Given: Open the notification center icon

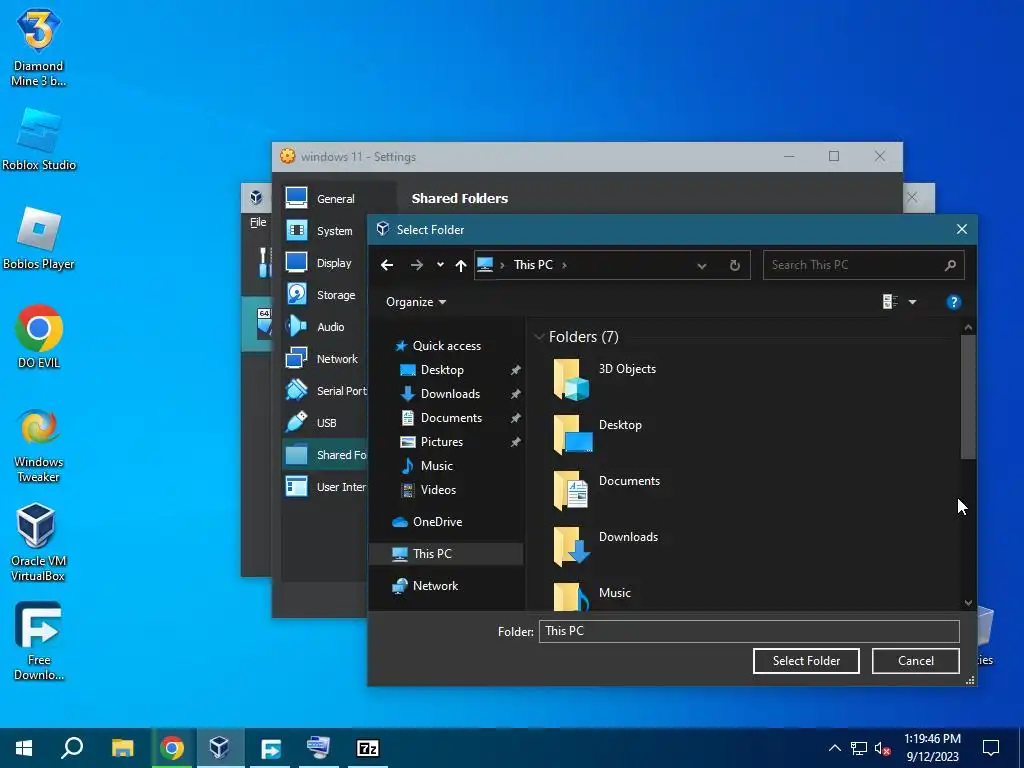Looking at the screenshot, I should (991, 748).
